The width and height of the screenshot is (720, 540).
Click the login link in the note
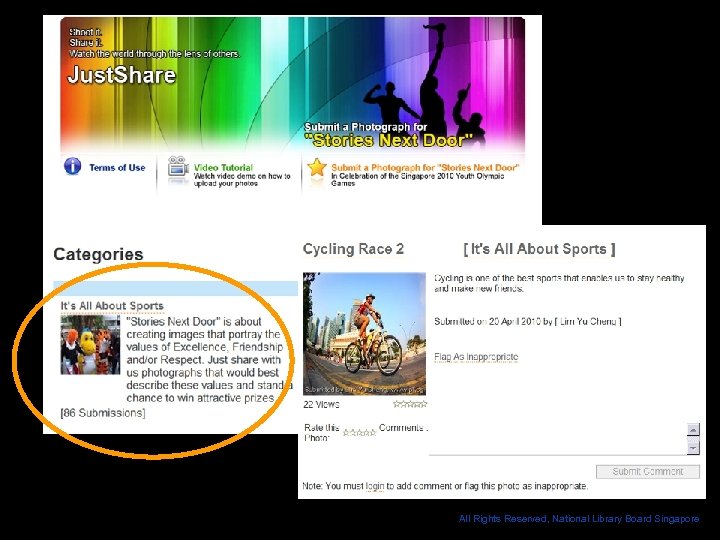(375, 486)
